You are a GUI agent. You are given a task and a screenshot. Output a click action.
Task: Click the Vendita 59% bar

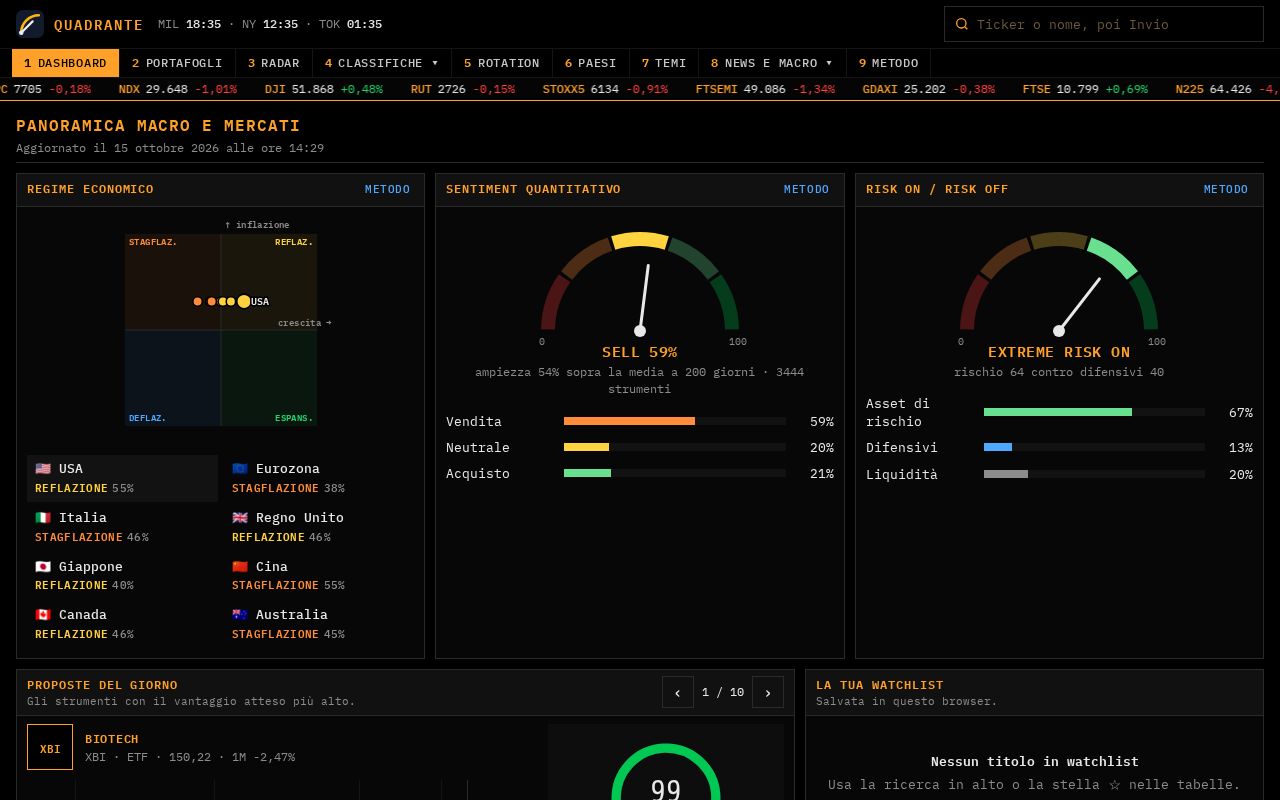[675, 421]
